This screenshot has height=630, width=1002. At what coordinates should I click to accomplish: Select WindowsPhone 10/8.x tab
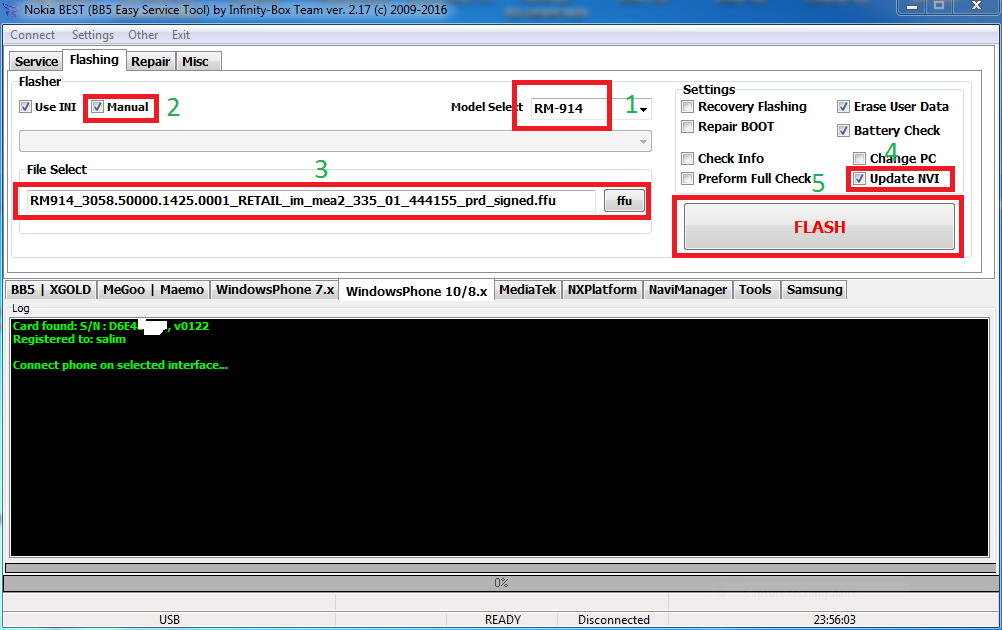coord(417,291)
